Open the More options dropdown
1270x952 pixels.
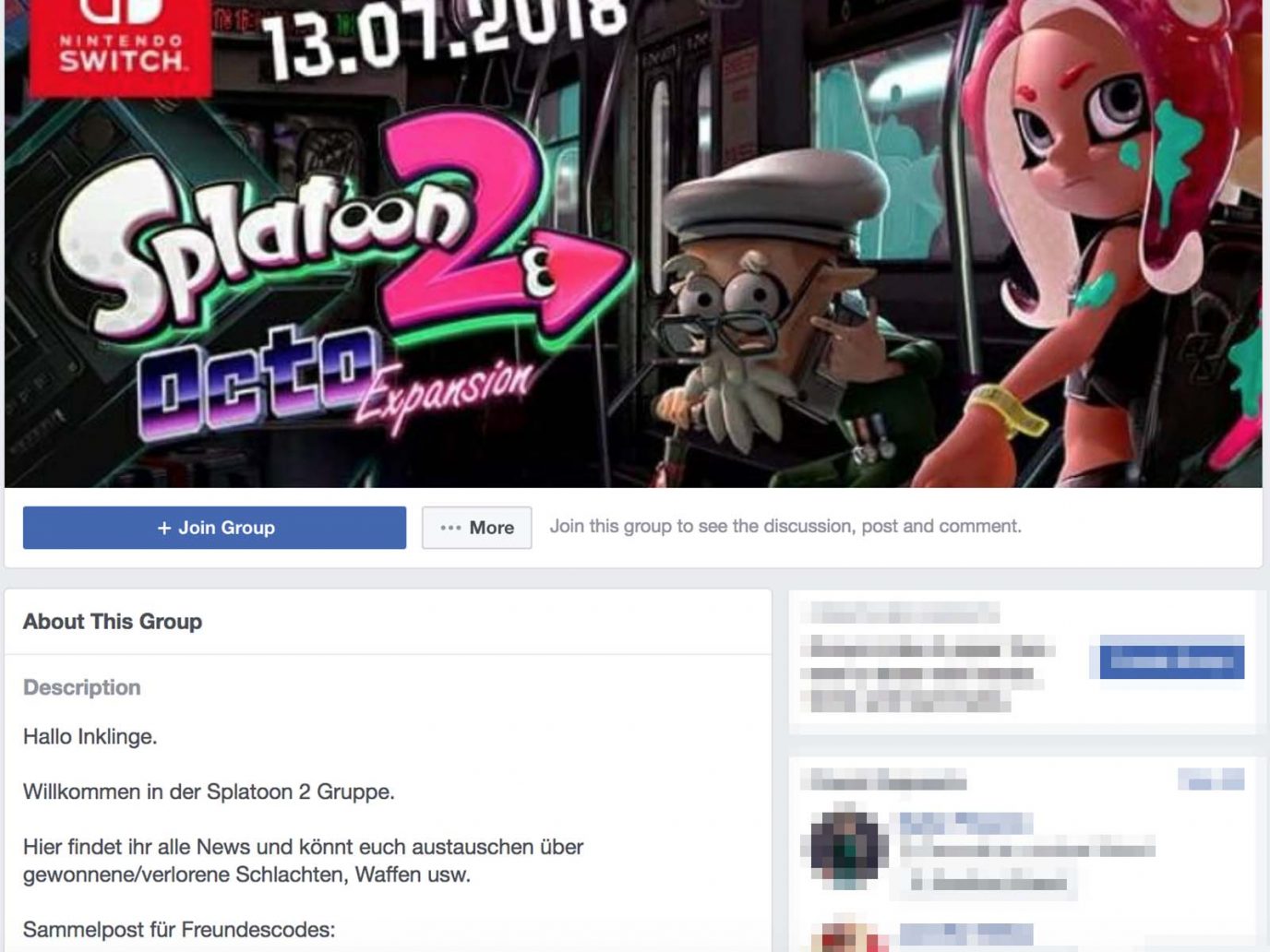tap(476, 528)
